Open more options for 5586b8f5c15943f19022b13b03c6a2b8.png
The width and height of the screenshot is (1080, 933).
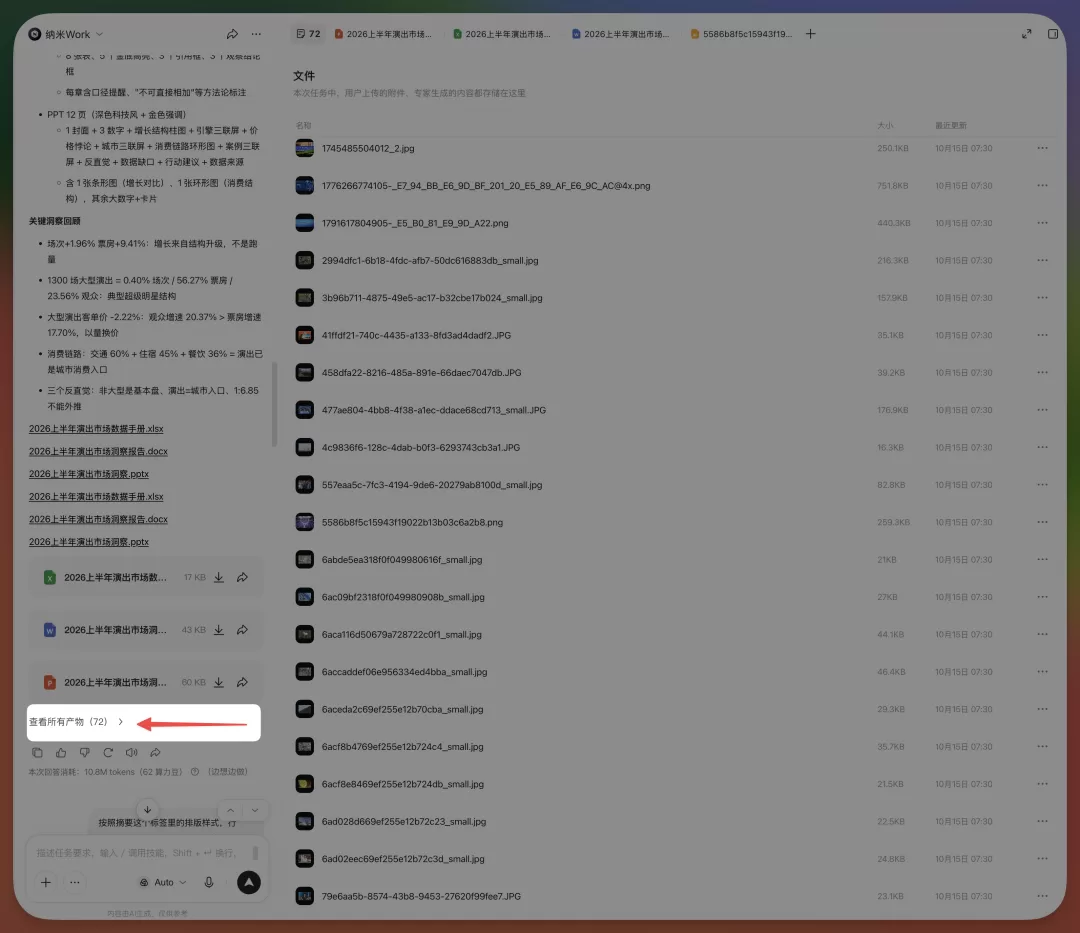[1042, 522]
